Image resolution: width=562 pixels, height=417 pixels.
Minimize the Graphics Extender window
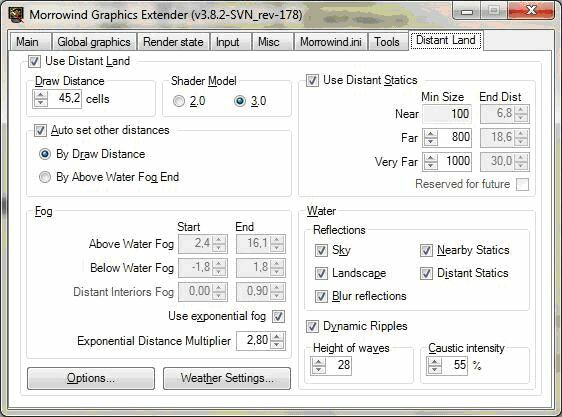coord(466,11)
